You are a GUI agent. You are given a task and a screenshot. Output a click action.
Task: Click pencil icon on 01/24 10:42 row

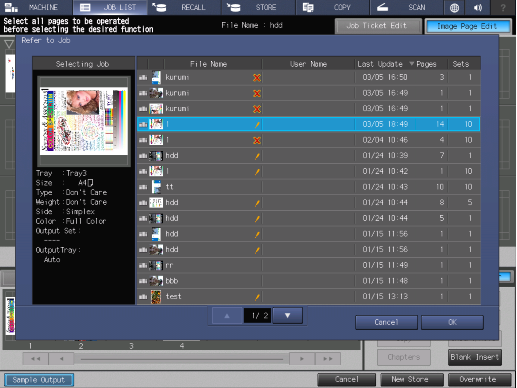[257, 172]
